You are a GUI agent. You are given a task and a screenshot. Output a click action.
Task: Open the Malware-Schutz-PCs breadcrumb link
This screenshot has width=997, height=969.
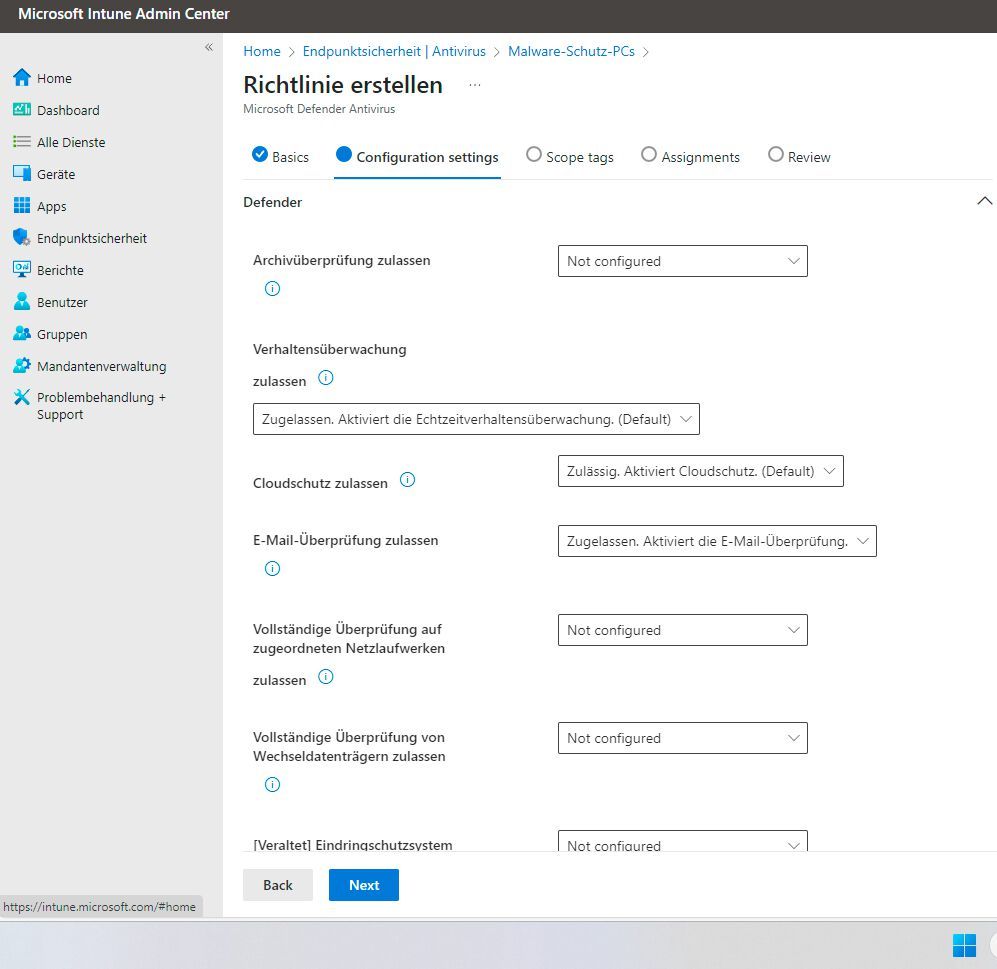click(571, 51)
